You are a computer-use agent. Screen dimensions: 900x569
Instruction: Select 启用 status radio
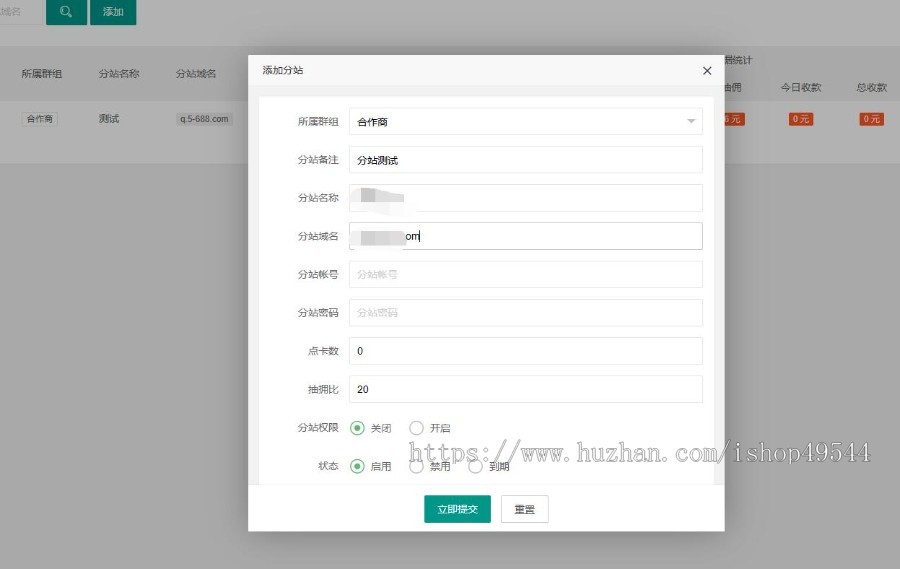(x=357, y=466)
